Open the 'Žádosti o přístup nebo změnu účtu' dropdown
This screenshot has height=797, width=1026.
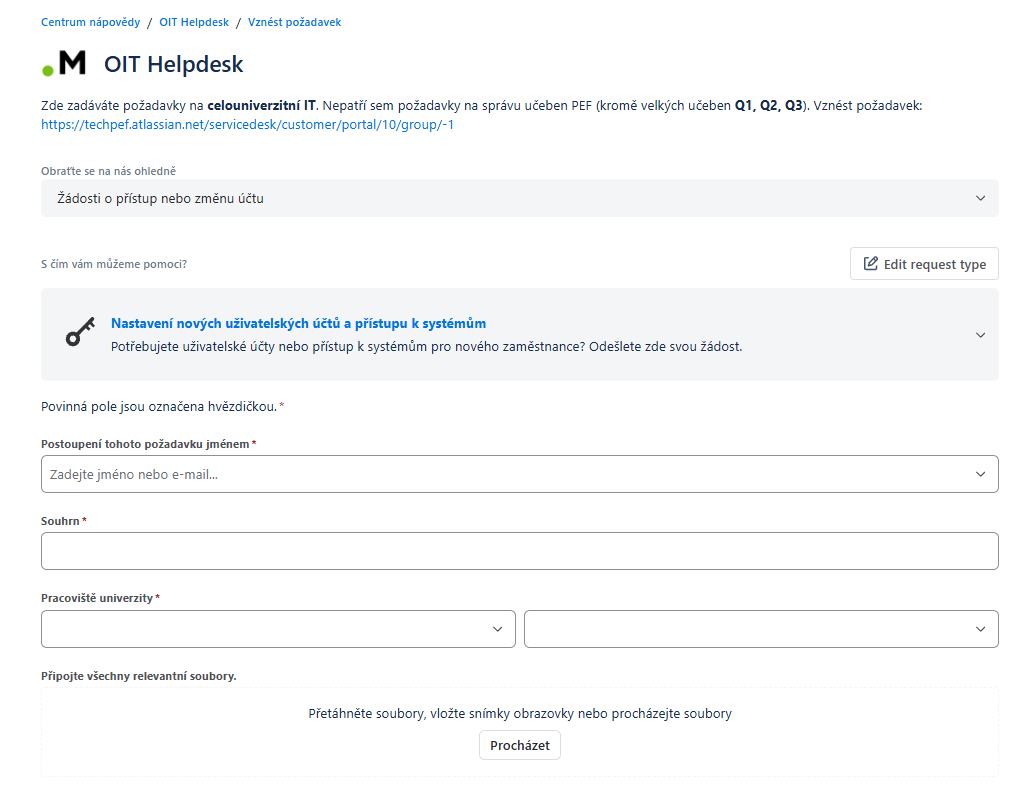click(x=520, y=198)
